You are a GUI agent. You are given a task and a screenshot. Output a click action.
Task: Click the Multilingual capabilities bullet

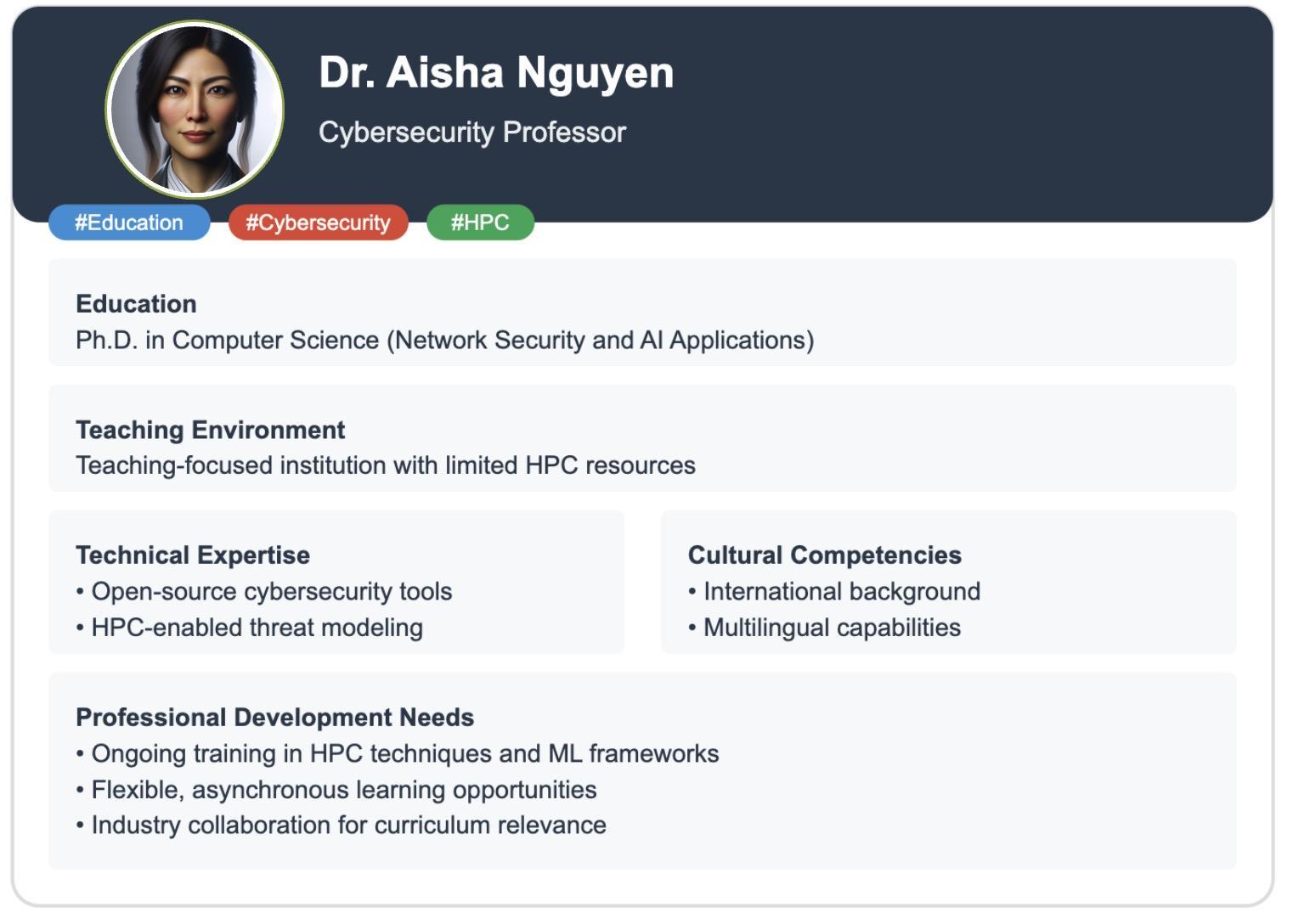click(832, 628)
